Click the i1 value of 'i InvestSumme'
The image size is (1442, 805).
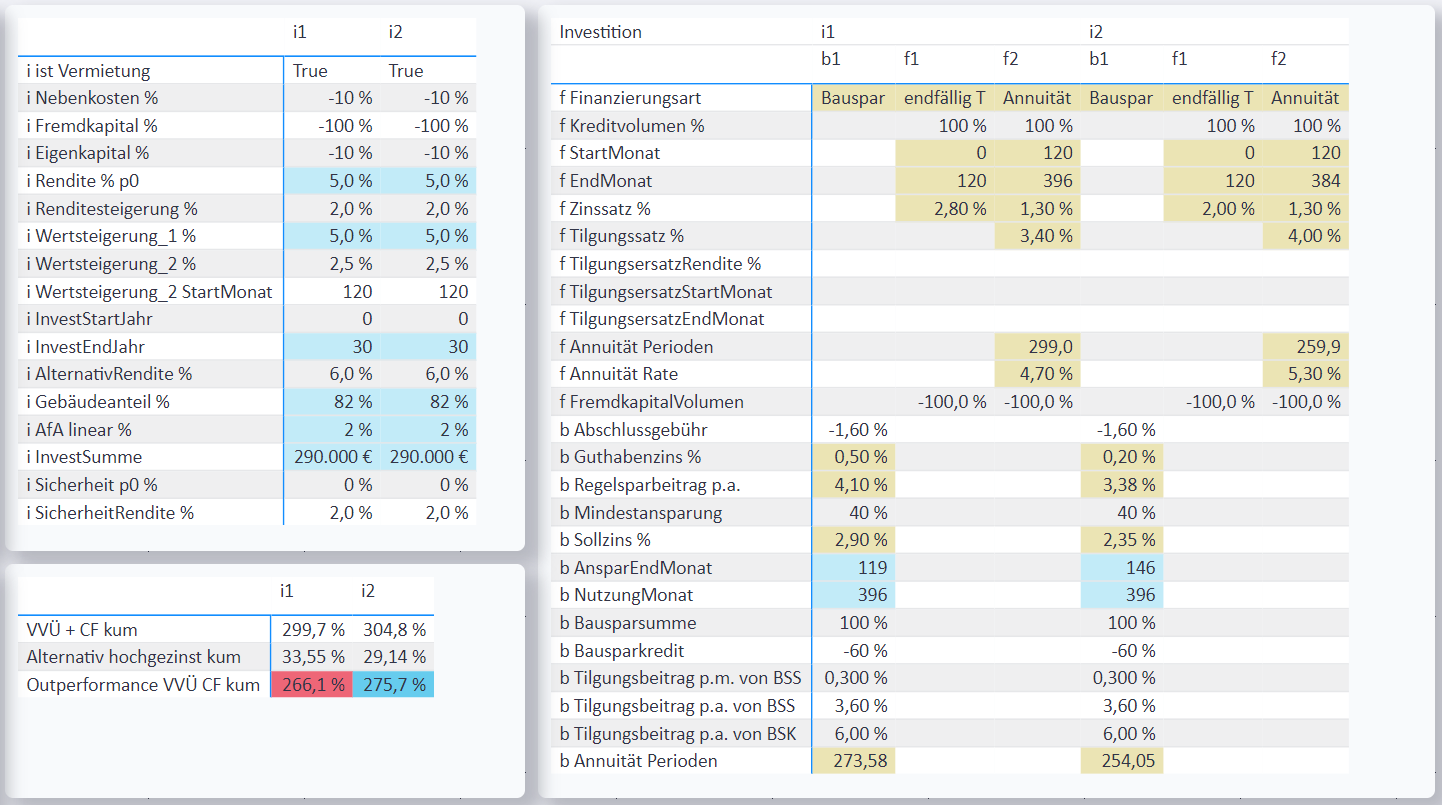pyautogui.click(x=333, y=457)
